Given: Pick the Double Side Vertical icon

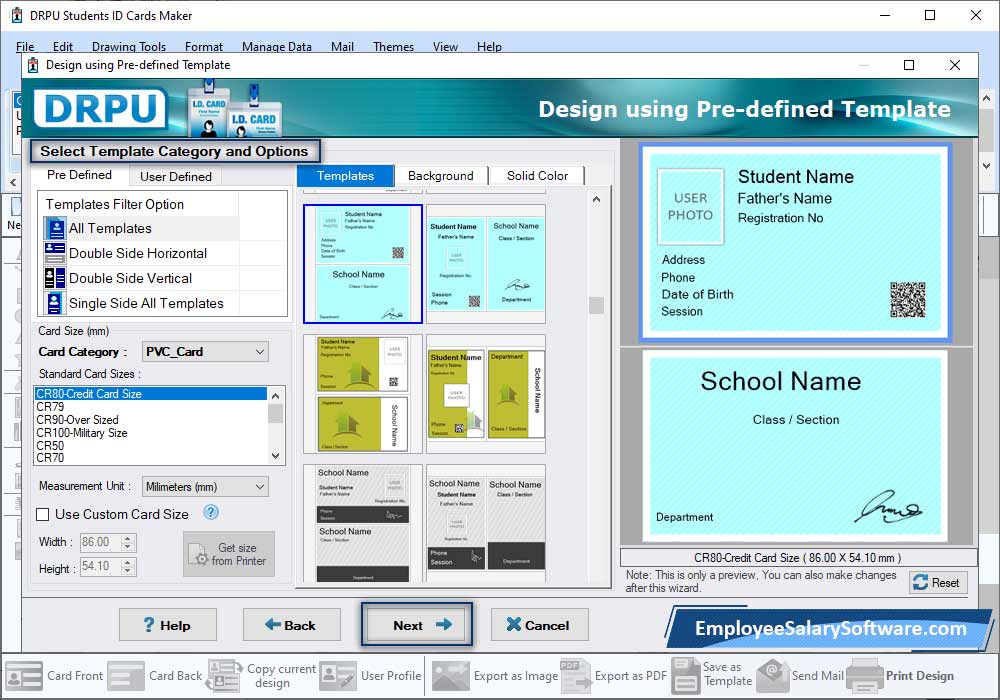Looking at the screenshot, I should pos(55,278).
